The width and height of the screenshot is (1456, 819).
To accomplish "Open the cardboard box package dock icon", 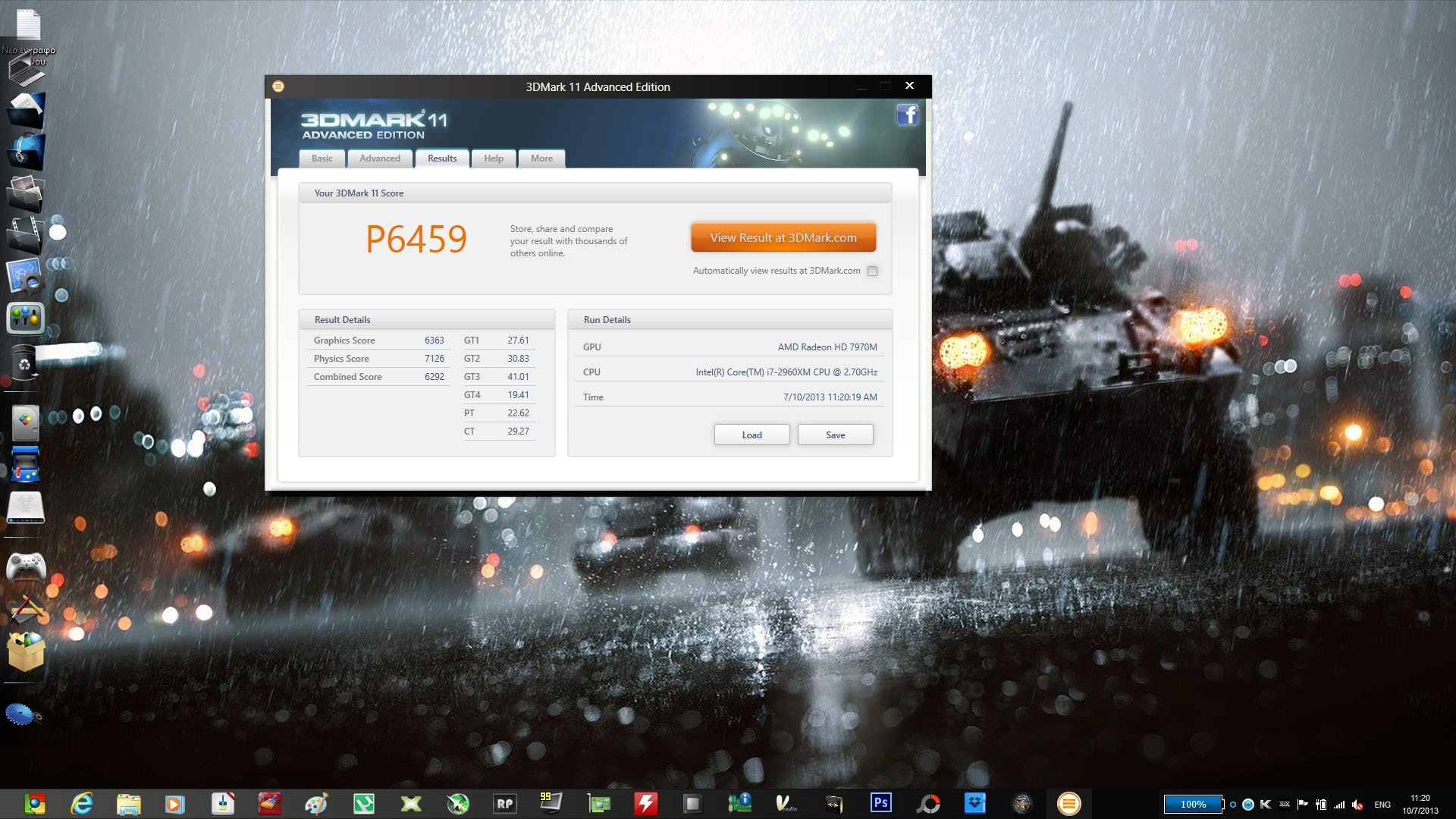I will [x=27, y=651].
